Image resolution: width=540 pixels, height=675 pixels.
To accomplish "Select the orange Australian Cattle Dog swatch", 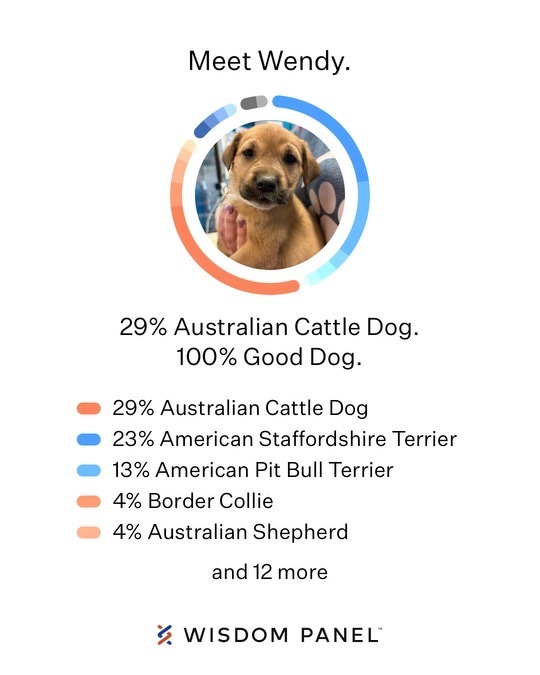I will [x=89, y=408].
